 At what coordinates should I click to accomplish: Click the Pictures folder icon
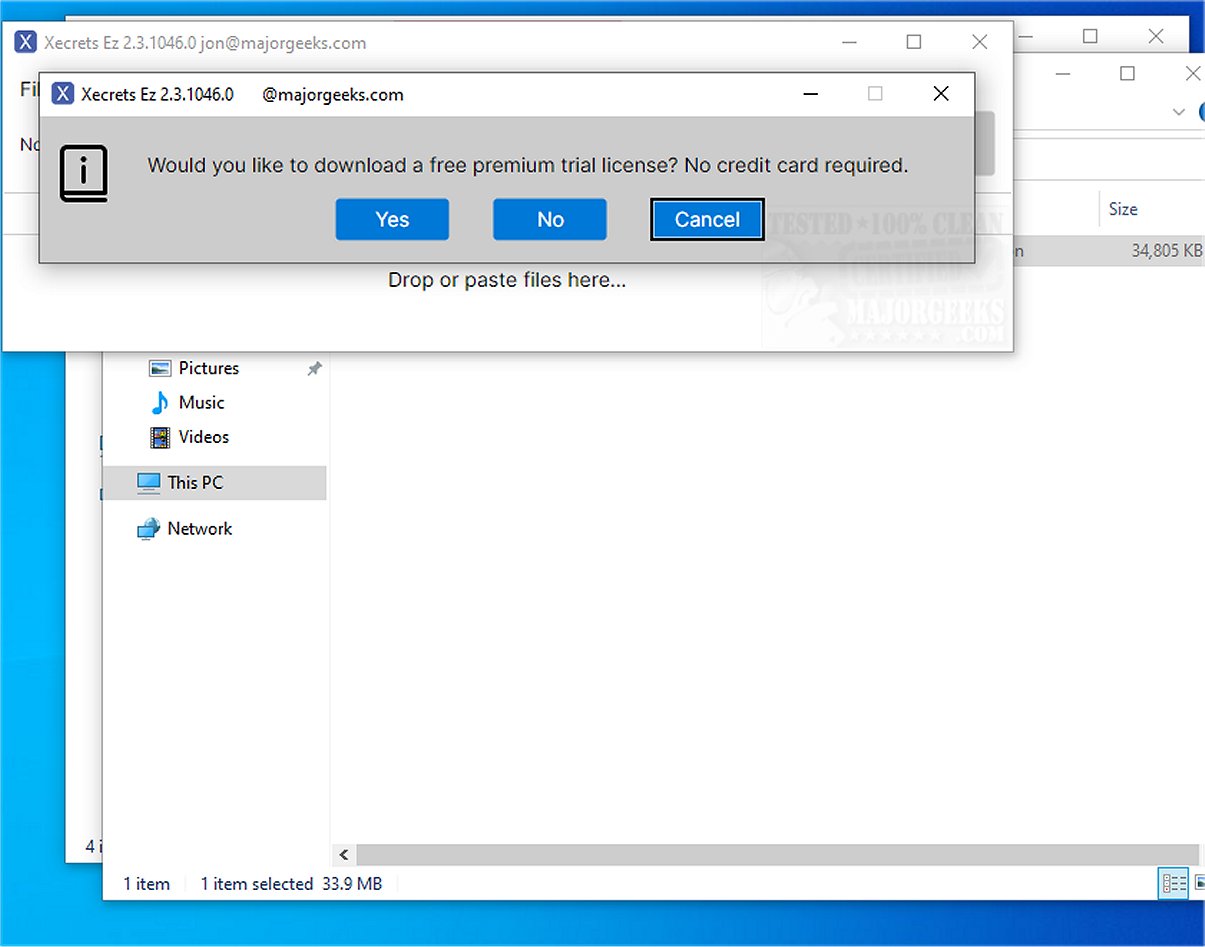click(x=160, y=368)
